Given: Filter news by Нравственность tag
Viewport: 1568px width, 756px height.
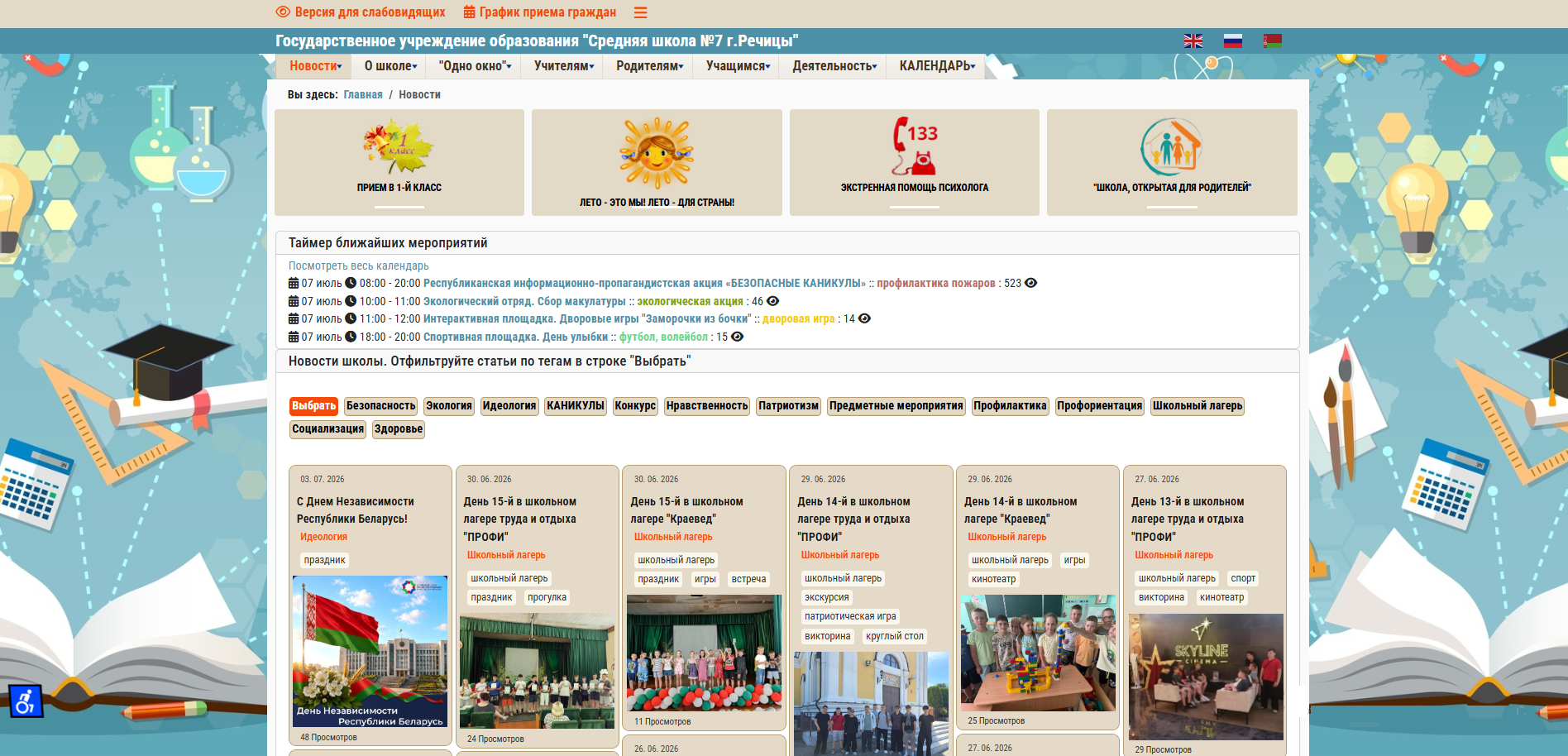Looking at the screenshot, I should coord(707,406).
